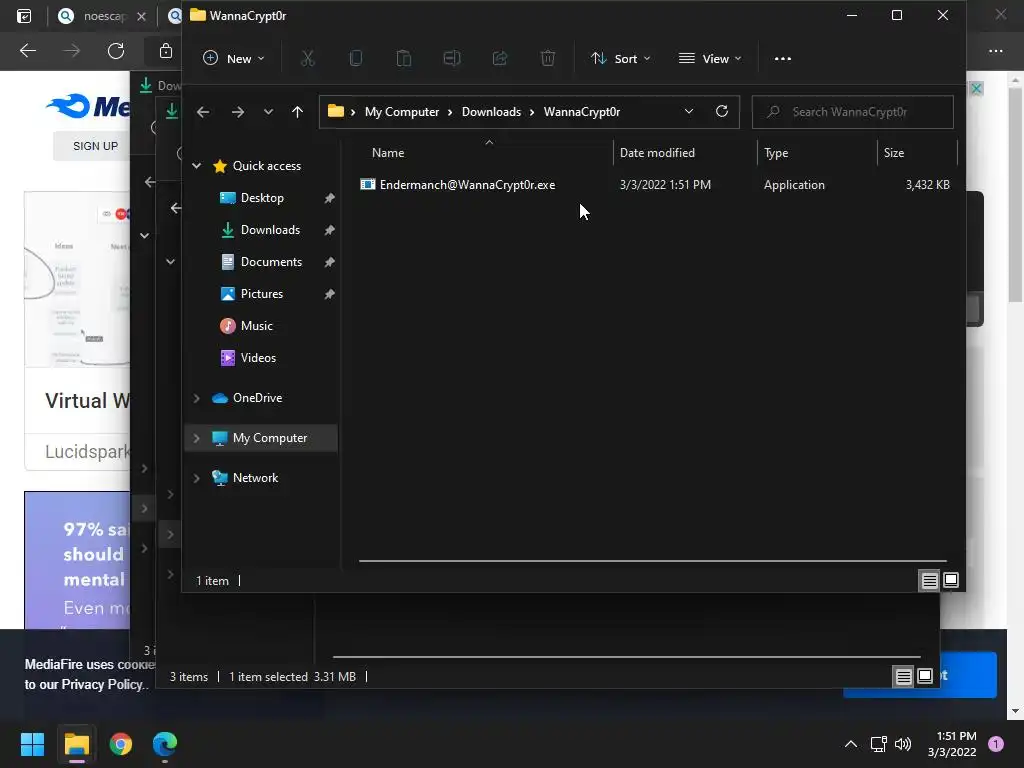The width and height of the screenshot is (1024, 768).
Task: Open browser settings ellipsis menu
Action: pyautogui.click(x=995, y=51)
